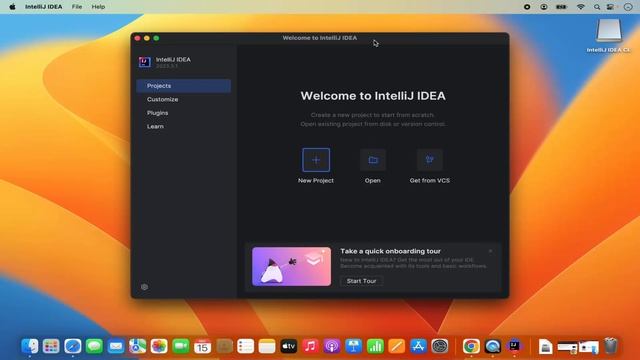Open the Trash in the Dock
Image resolution: width=640 pixels, height=360 pixels.
pyautogui.click(x=611, y=346)
